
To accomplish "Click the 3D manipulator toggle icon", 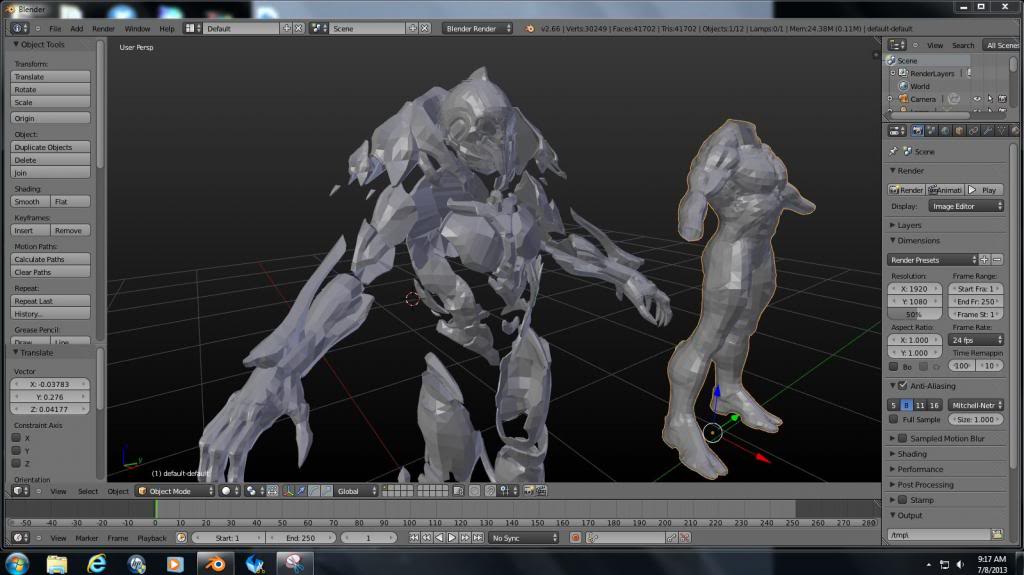I will (288, 491).
